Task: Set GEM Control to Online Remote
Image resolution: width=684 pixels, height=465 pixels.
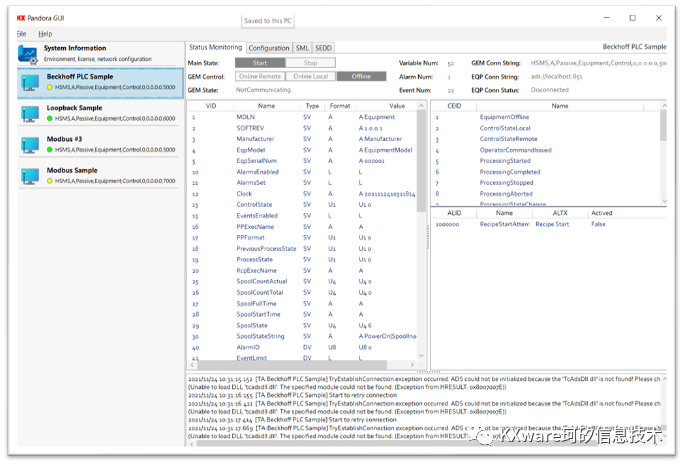Action: point(260,76)
